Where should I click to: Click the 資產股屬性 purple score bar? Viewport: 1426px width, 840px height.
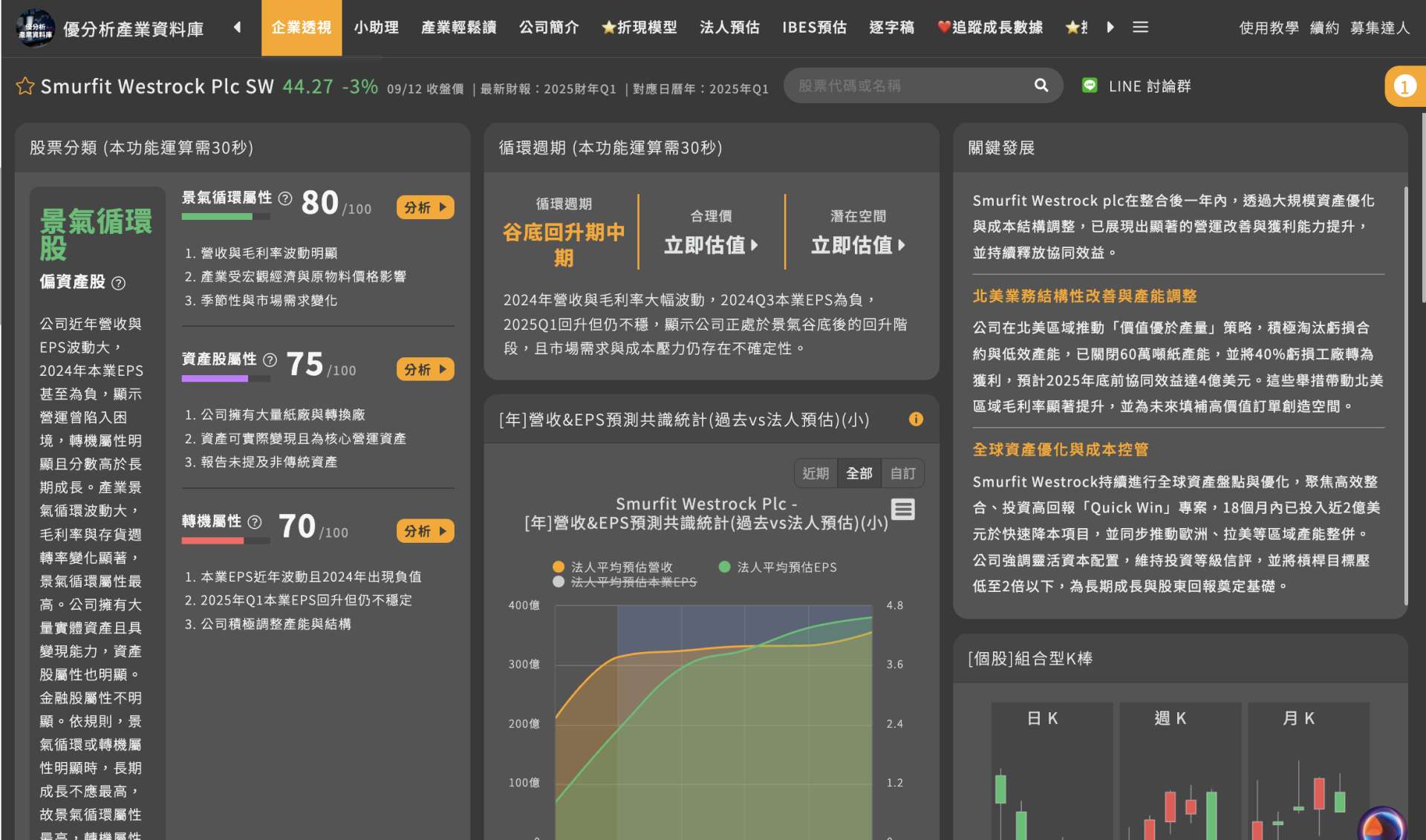click(x=226, y=379)
